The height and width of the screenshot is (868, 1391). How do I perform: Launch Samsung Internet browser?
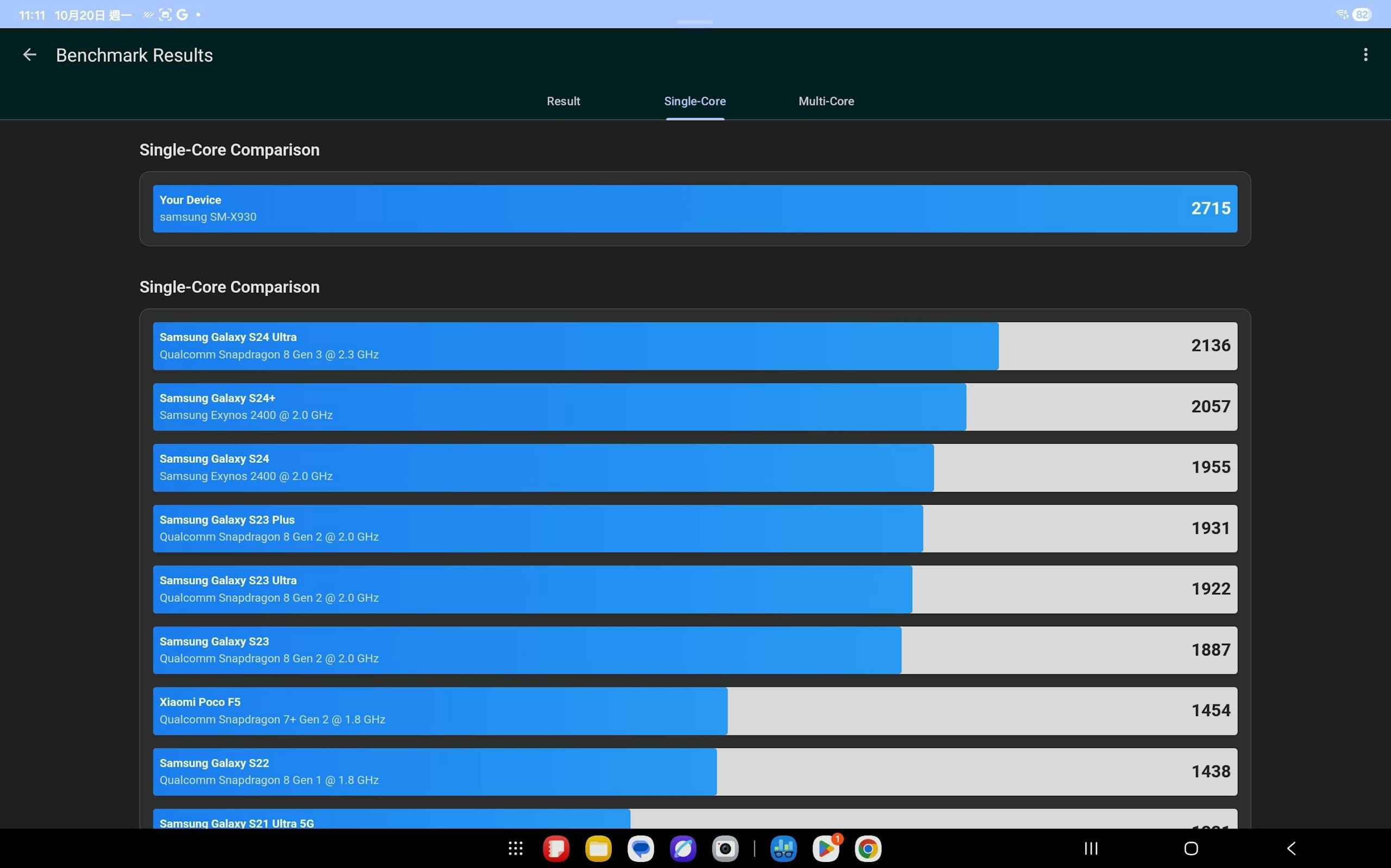tap(682, 848)
